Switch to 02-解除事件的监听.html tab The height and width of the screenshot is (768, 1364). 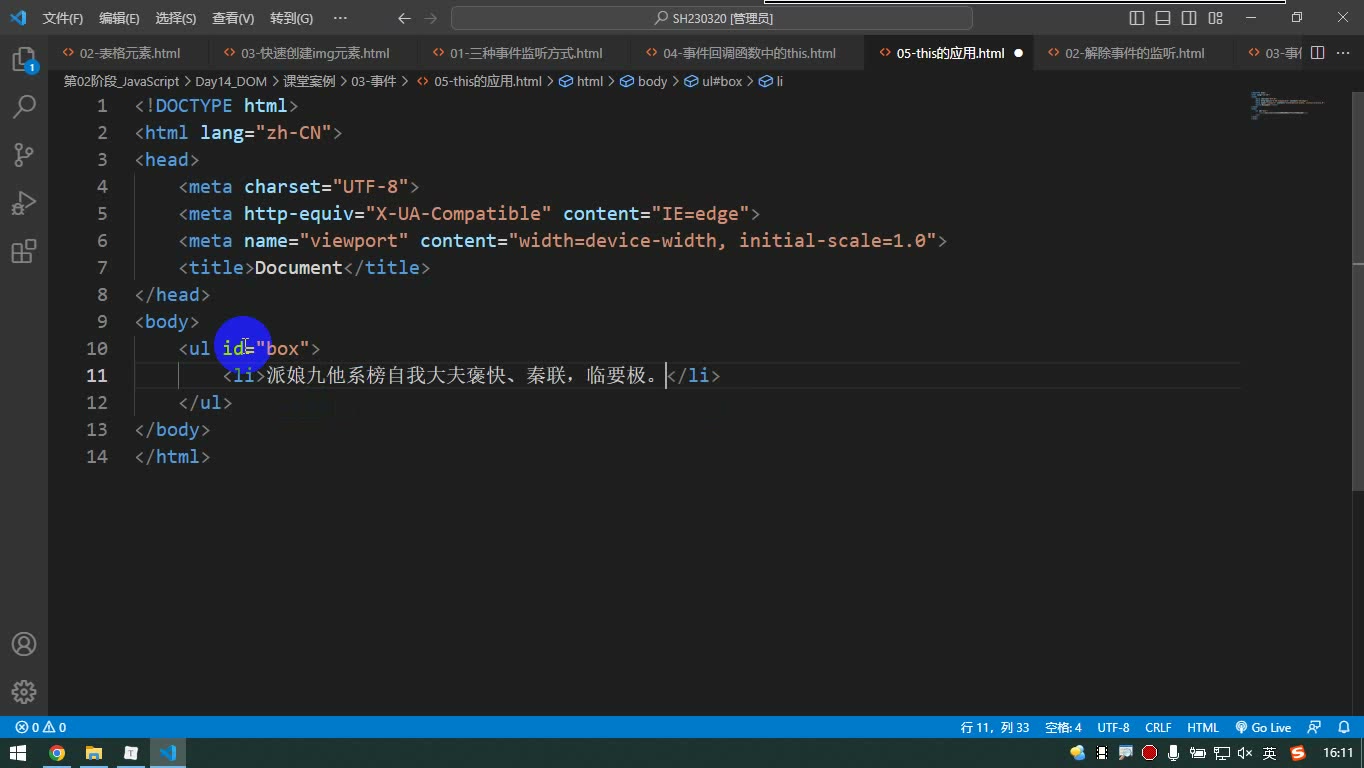click(x=1134, y=53)
